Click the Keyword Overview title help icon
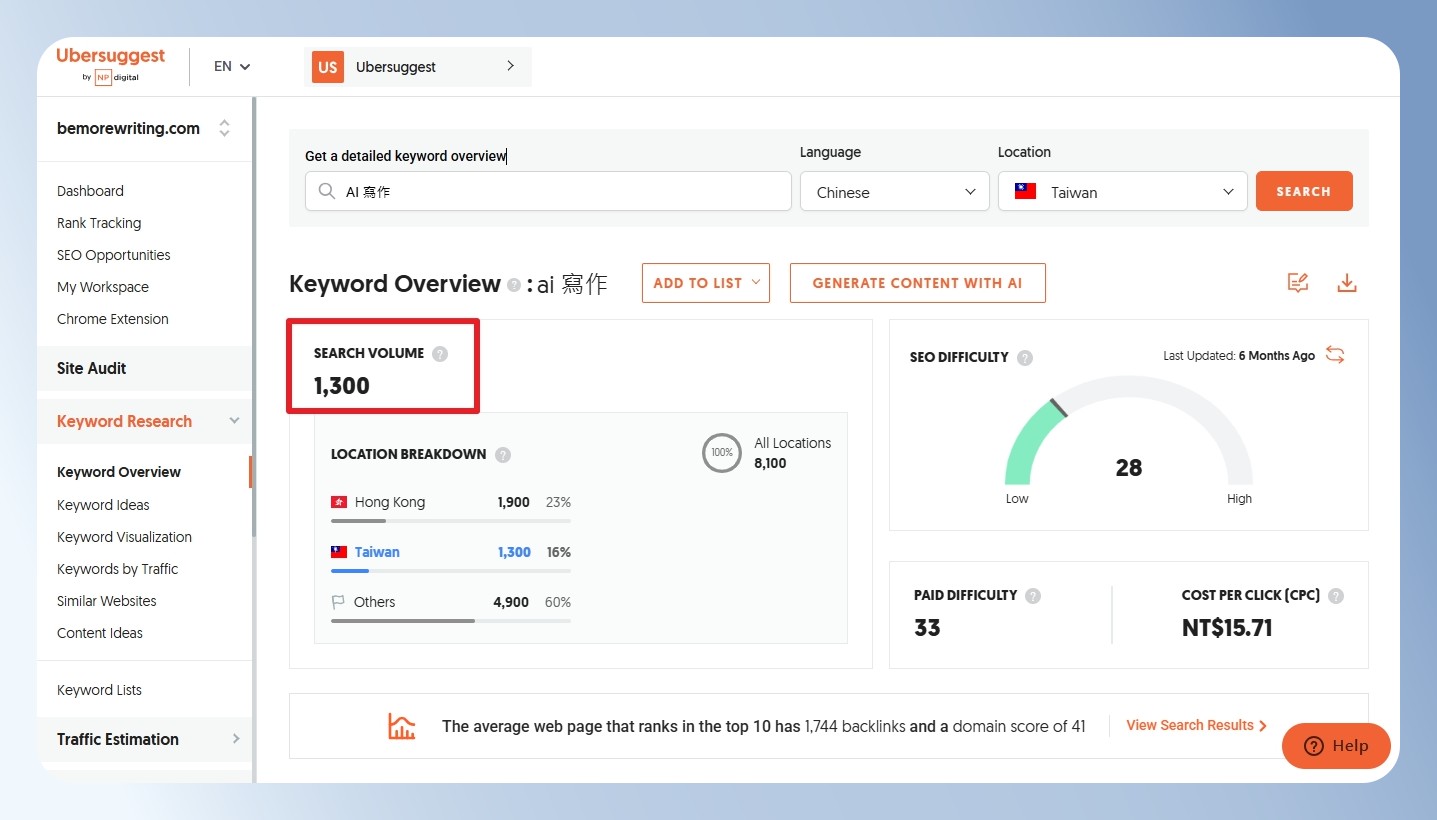The height and width of the screenshot is (820, 1437). (x=514, y=285)
